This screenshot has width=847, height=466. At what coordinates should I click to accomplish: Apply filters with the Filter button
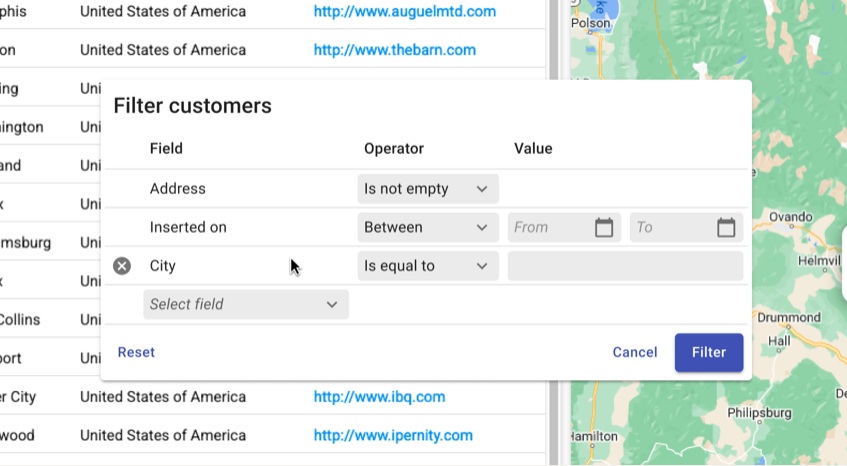point(709,352)
